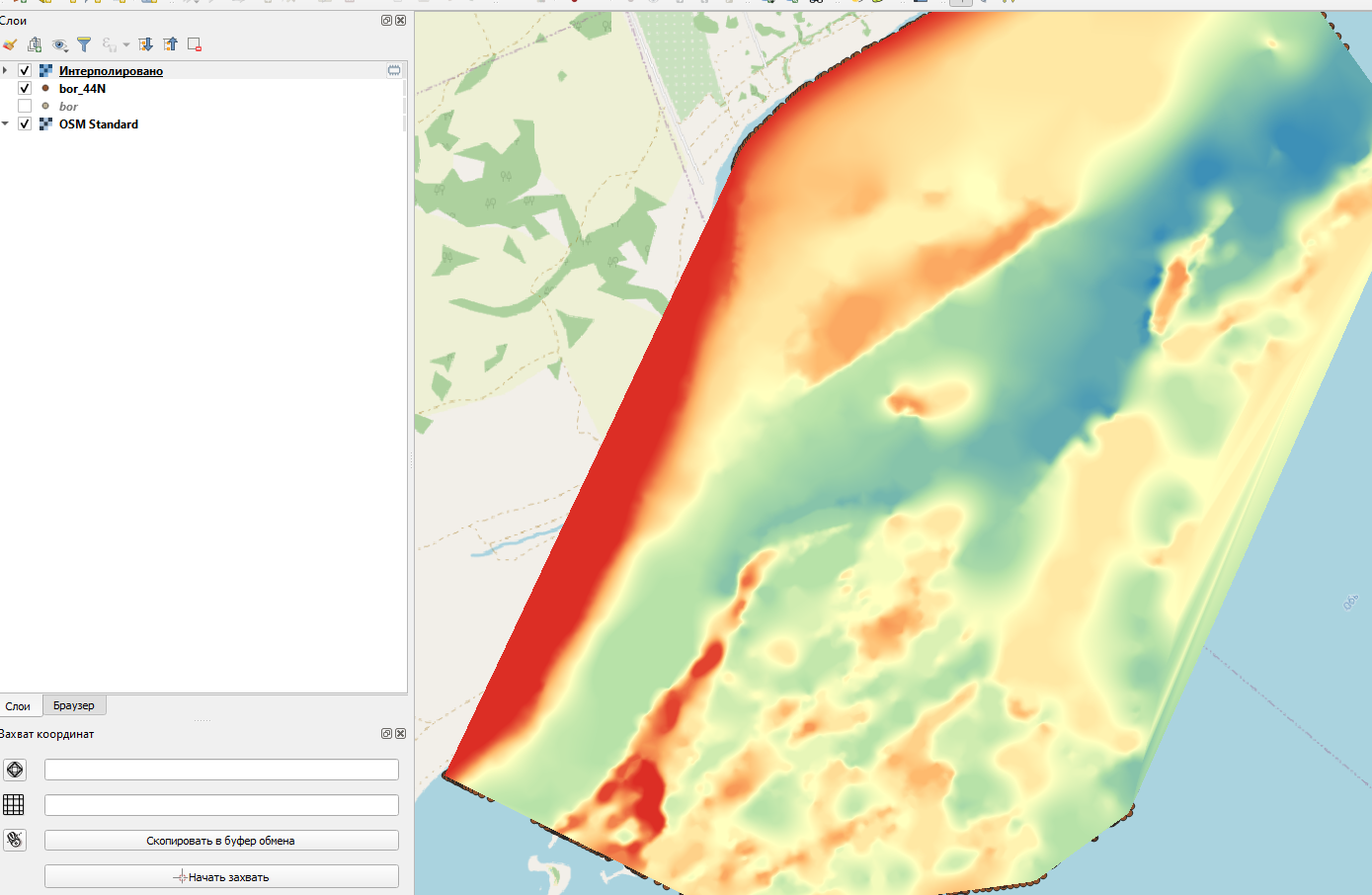Hide the bor_44N layer

(x=25, y=89)
